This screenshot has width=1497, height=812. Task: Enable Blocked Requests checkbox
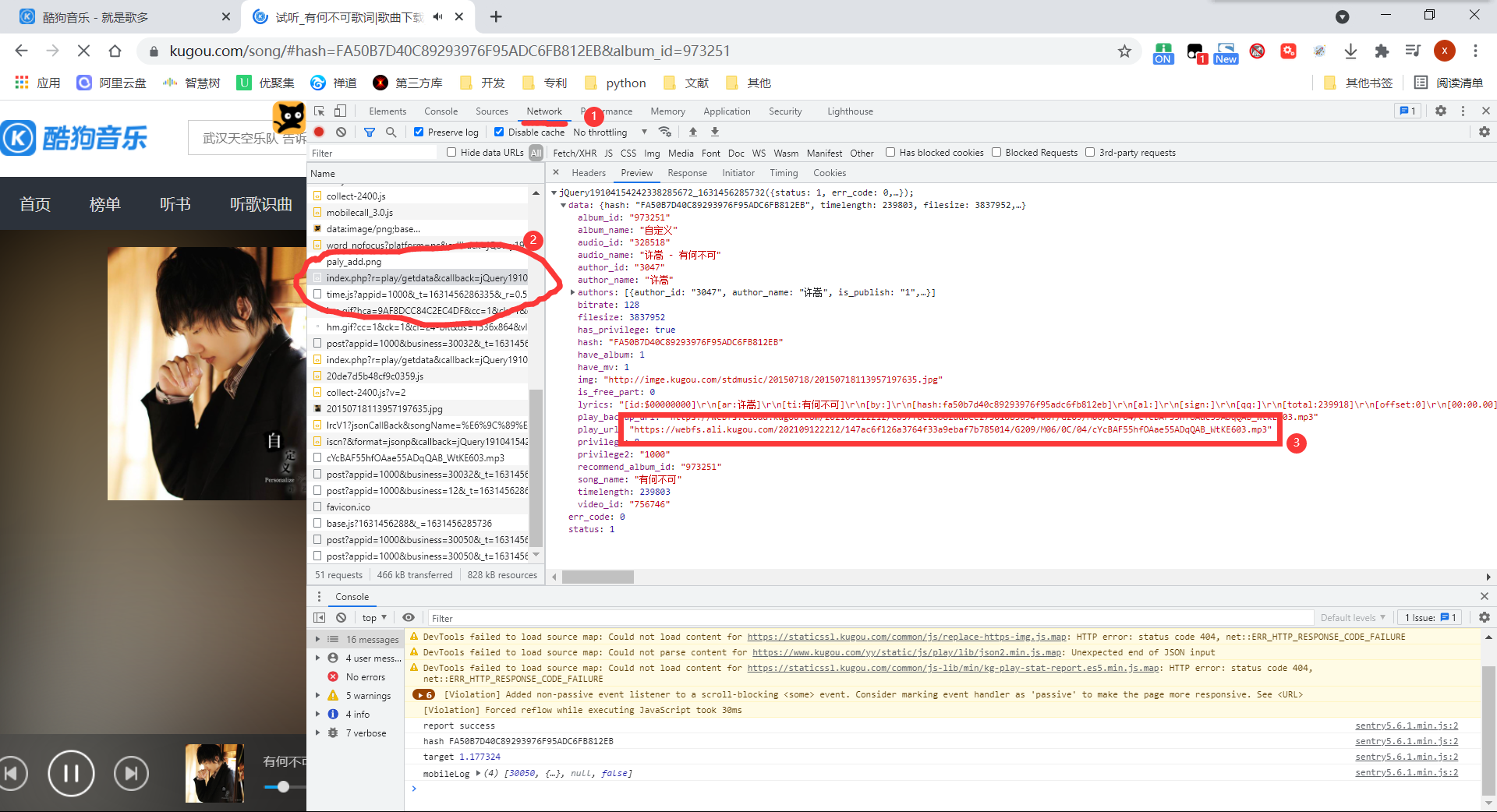996,153
